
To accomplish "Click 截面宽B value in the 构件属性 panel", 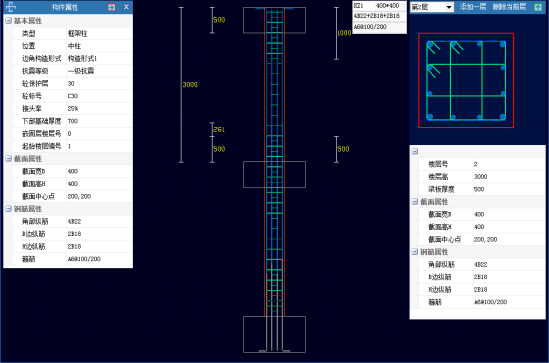I will point(73,171).
